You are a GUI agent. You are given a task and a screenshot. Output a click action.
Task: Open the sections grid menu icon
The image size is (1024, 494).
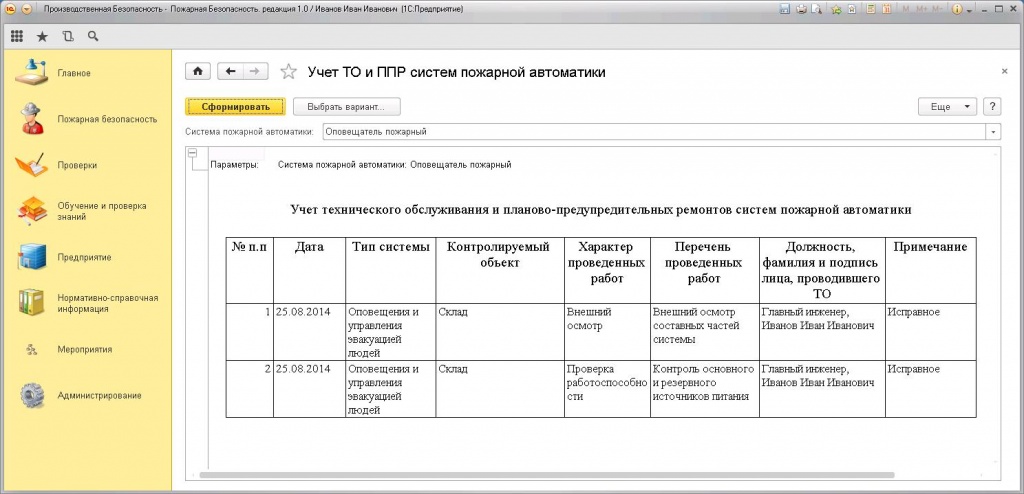click(16, 36)
